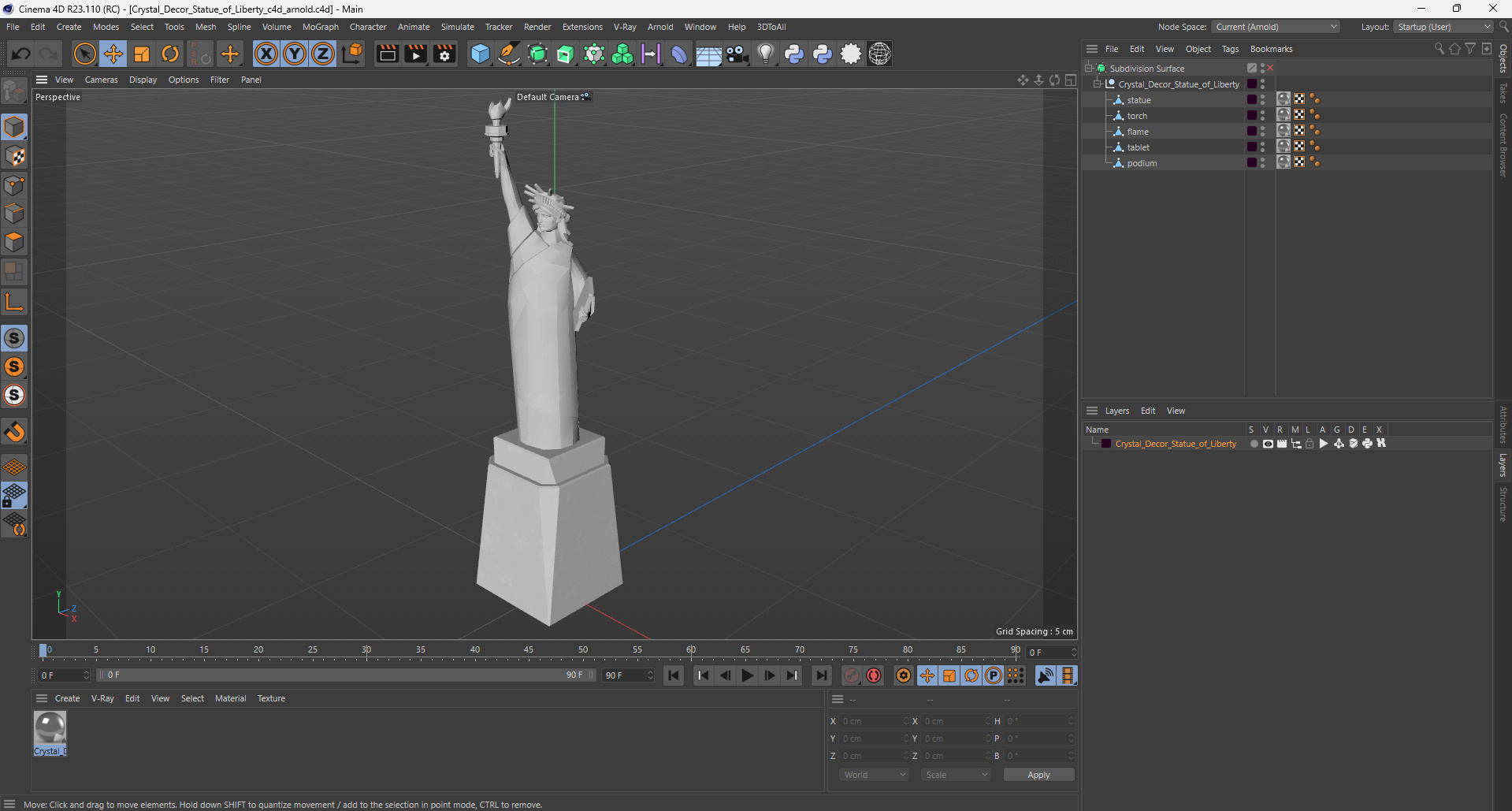Open the Layers panel hamburger menu
Viewport: 1512px width, 811px height.
[x=1092, y=411]
